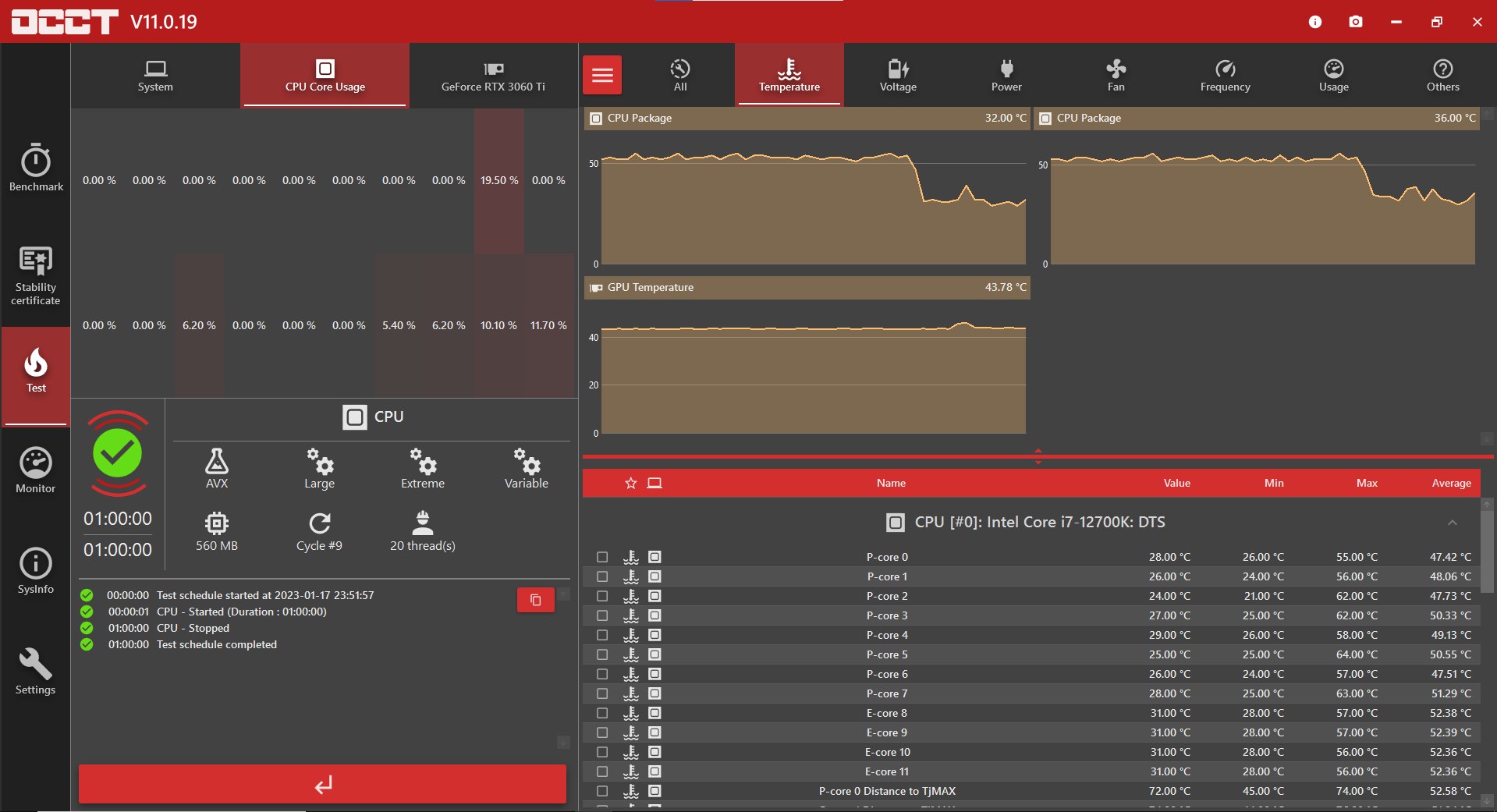
Task: Click the sensor table scrollbar thumb
Action: pos(1487,552)
